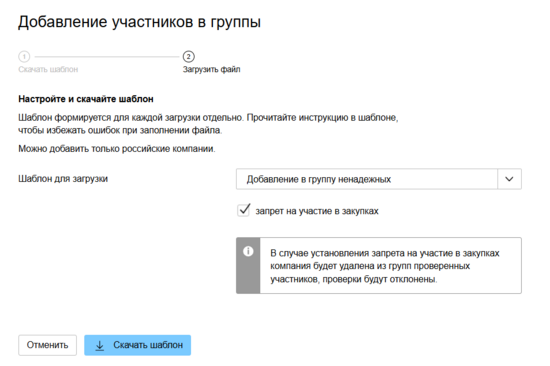Click the Настройте и скачайте шаблон subheading
The width and height of the screenshot is (550, 366).
tap(86, 99)
